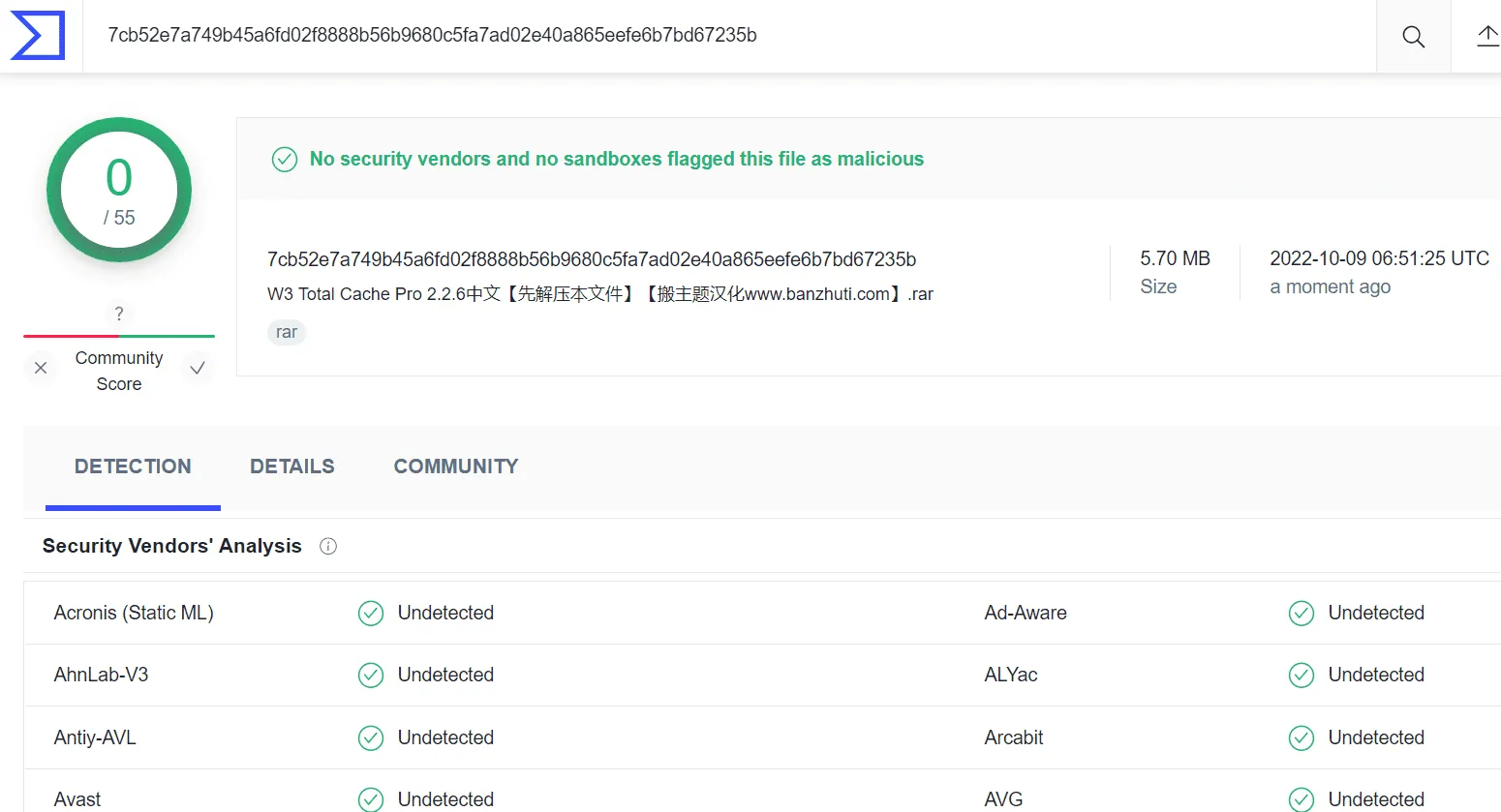Click the hash search input field
Viewport: 1501px width, 812px height.
729,36
